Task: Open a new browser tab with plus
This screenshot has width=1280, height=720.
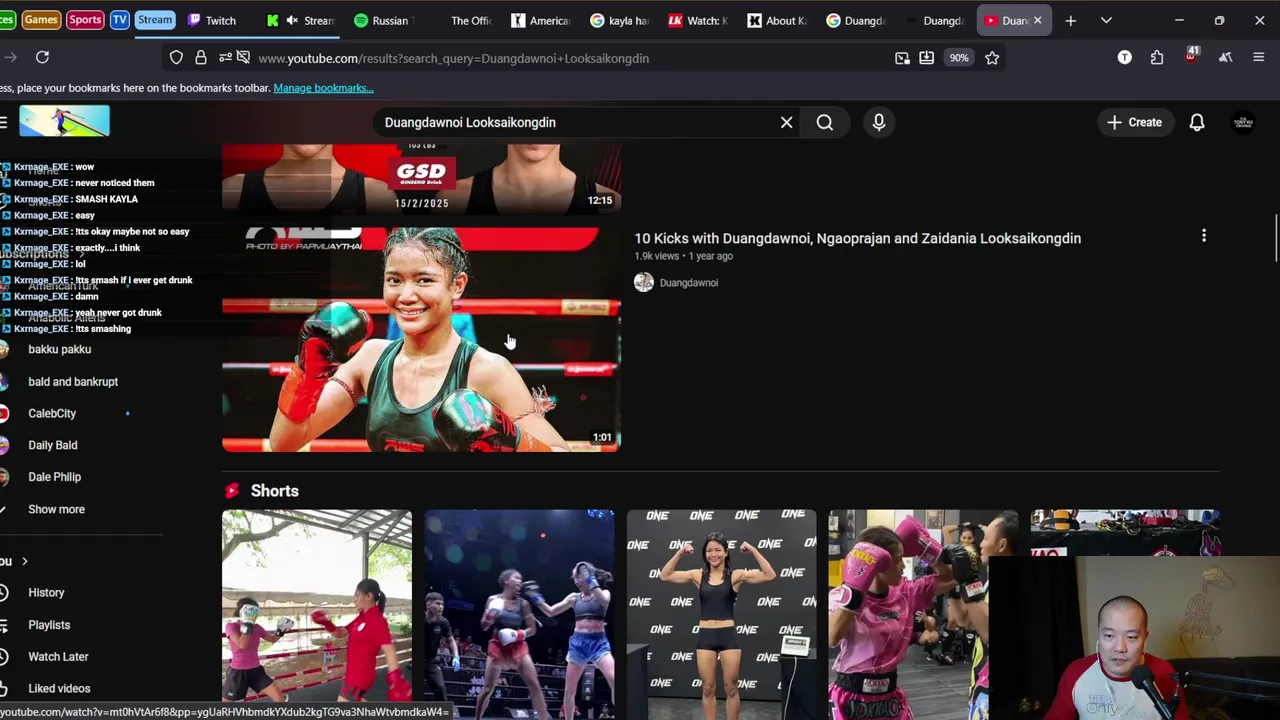Action: point(1071,20)
